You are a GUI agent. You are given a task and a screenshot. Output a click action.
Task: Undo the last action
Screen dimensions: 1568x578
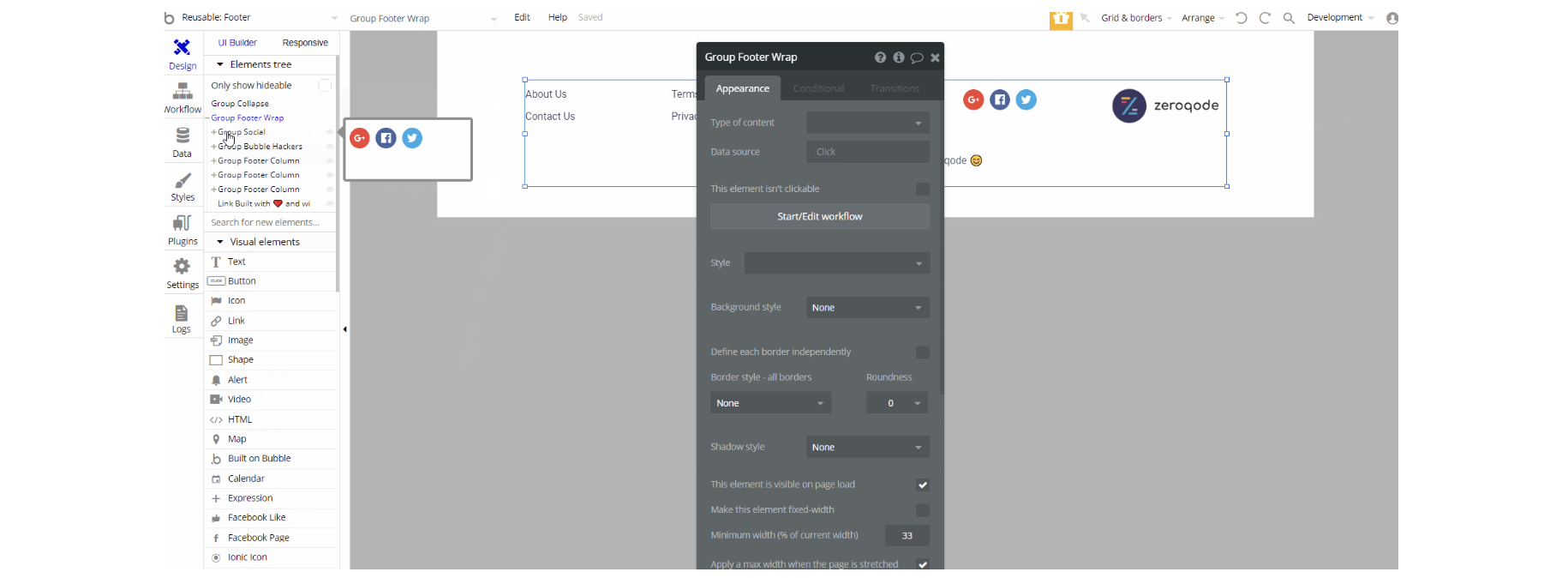point(1241,18)
